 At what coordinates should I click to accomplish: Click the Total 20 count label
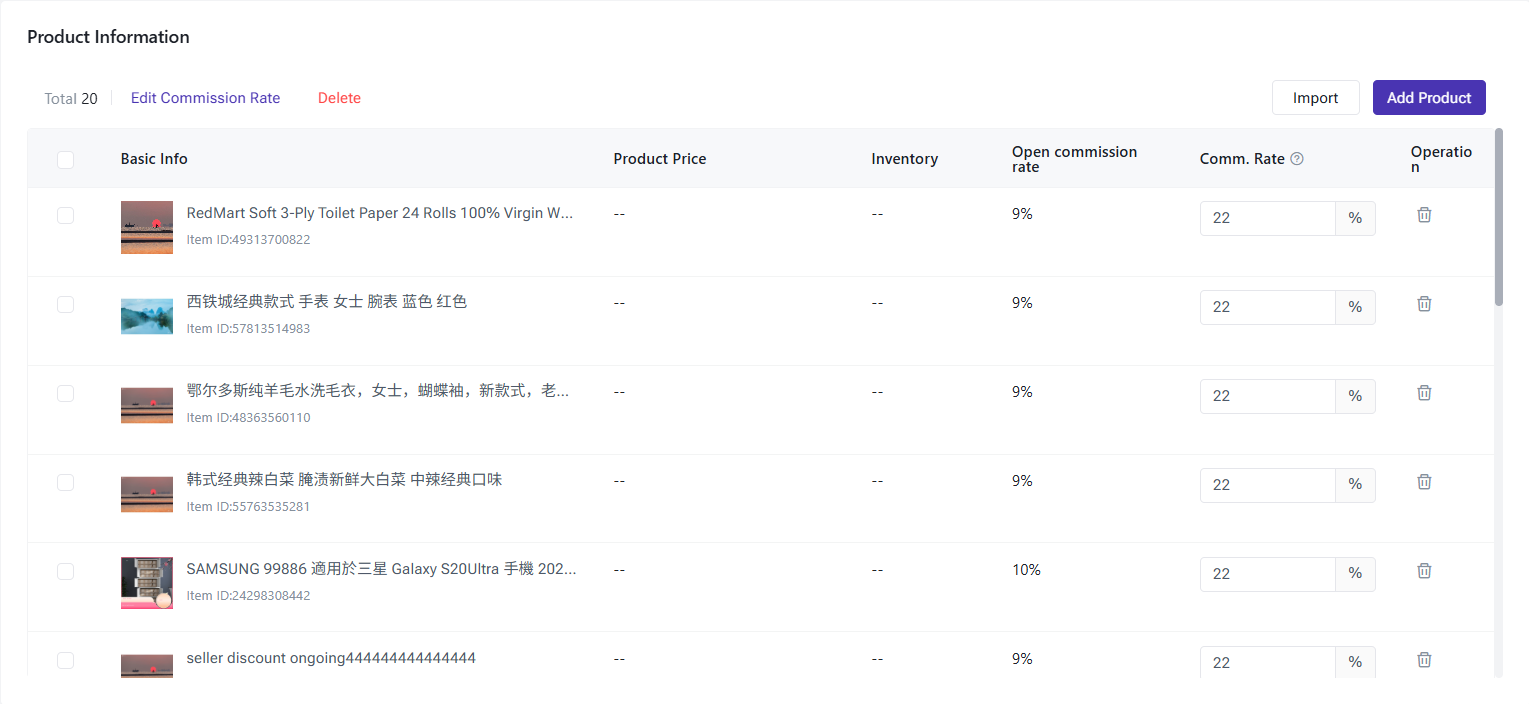coord(71,99)
